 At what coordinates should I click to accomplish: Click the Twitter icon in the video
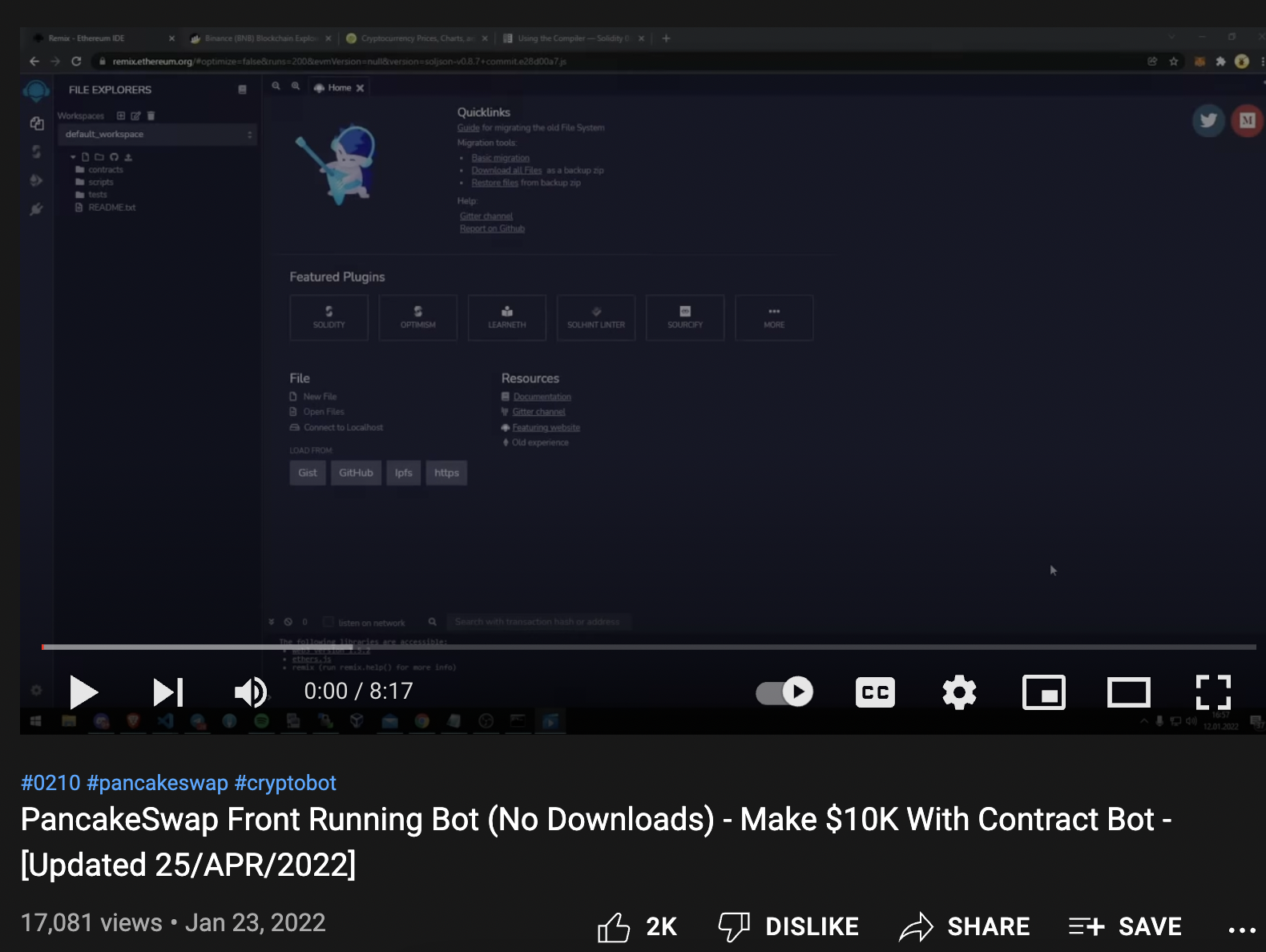1208,121
